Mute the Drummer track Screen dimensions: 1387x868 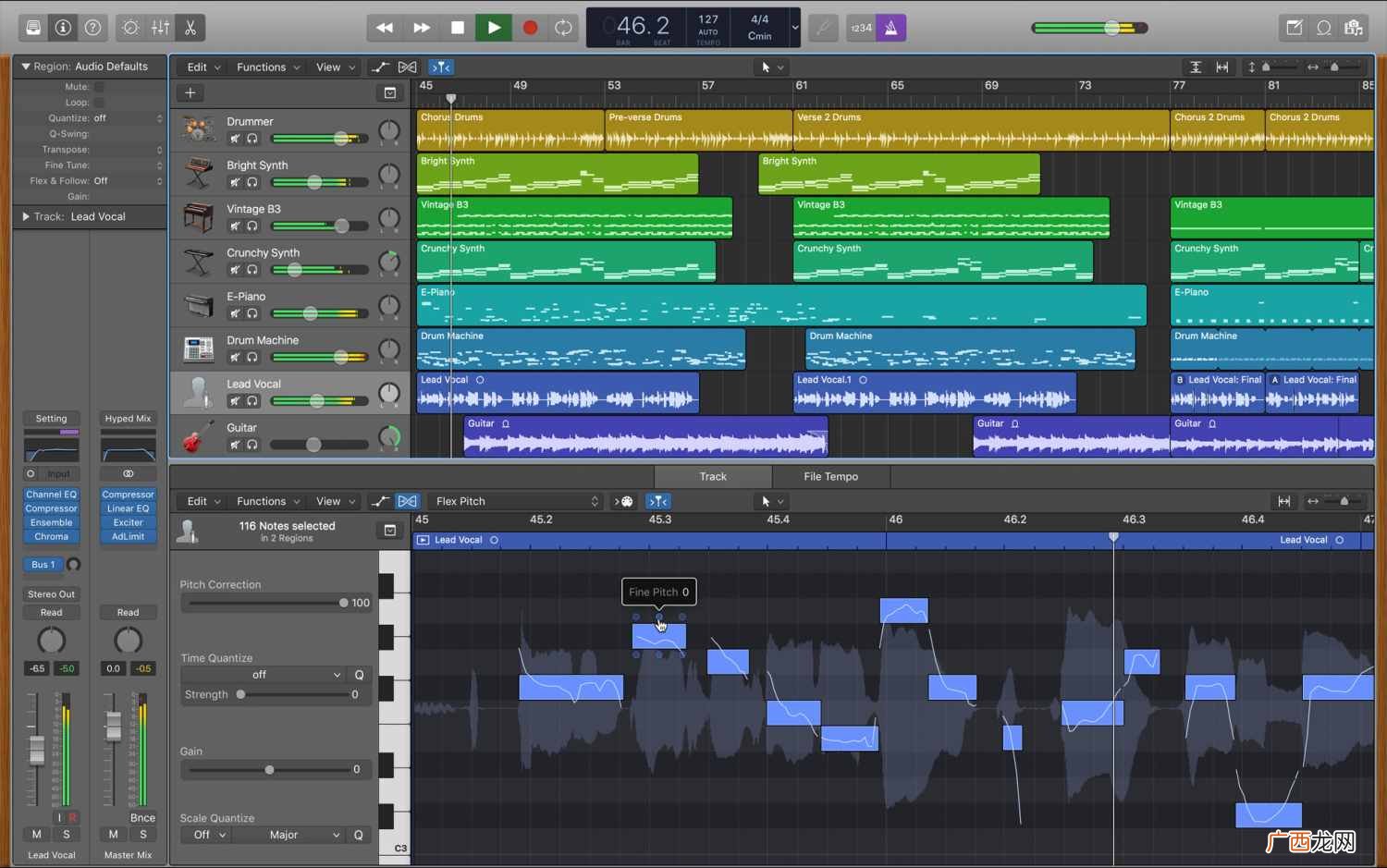pos(235,139)
